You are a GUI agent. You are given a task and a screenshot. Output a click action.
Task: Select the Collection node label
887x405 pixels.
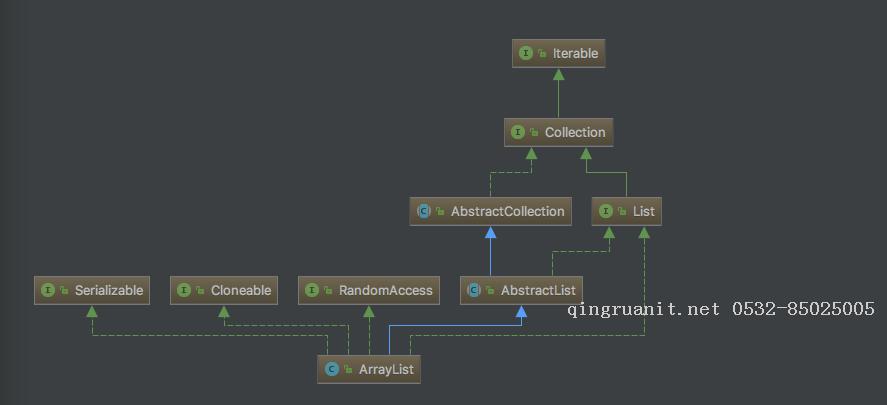(x=574, y=132)
